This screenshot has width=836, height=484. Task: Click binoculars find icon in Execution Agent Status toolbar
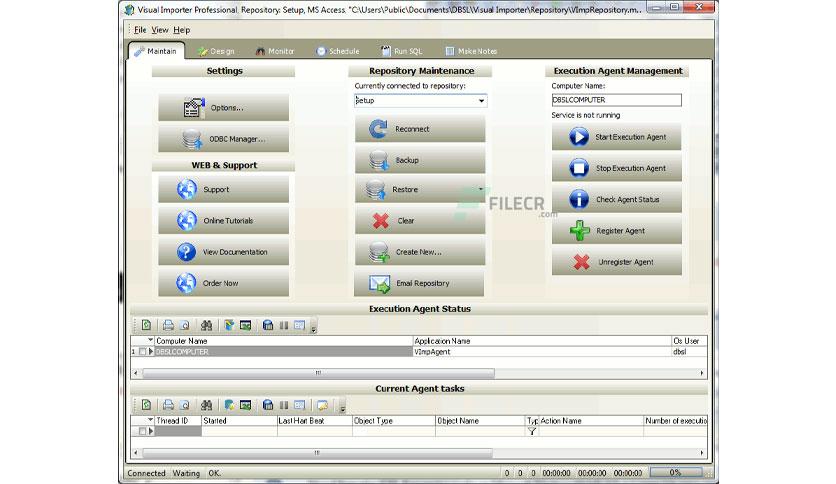pos(206,325)
